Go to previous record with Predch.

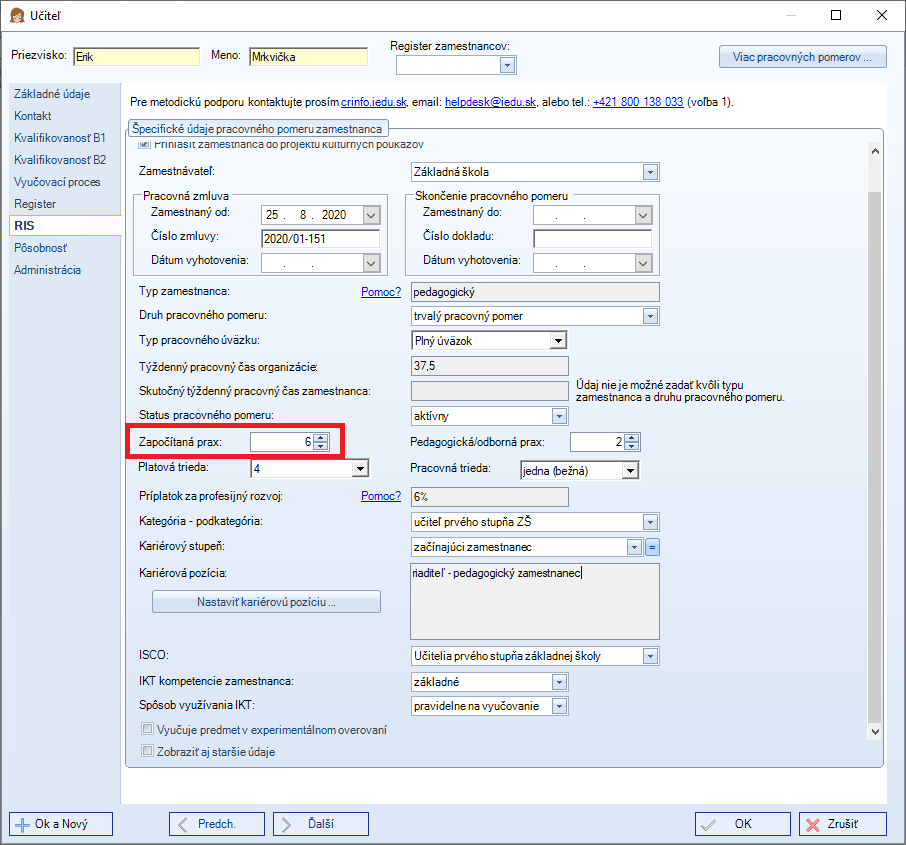click(217, 824)
